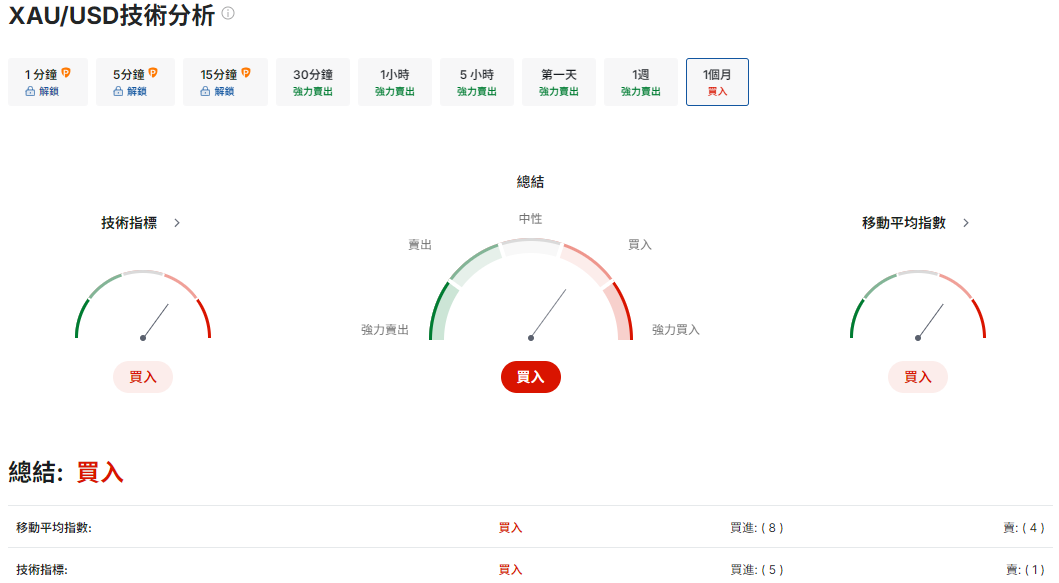Switch to the 30分鐘 timeframe tab
Screen dimensions: 1059x583
coord(313,82)
